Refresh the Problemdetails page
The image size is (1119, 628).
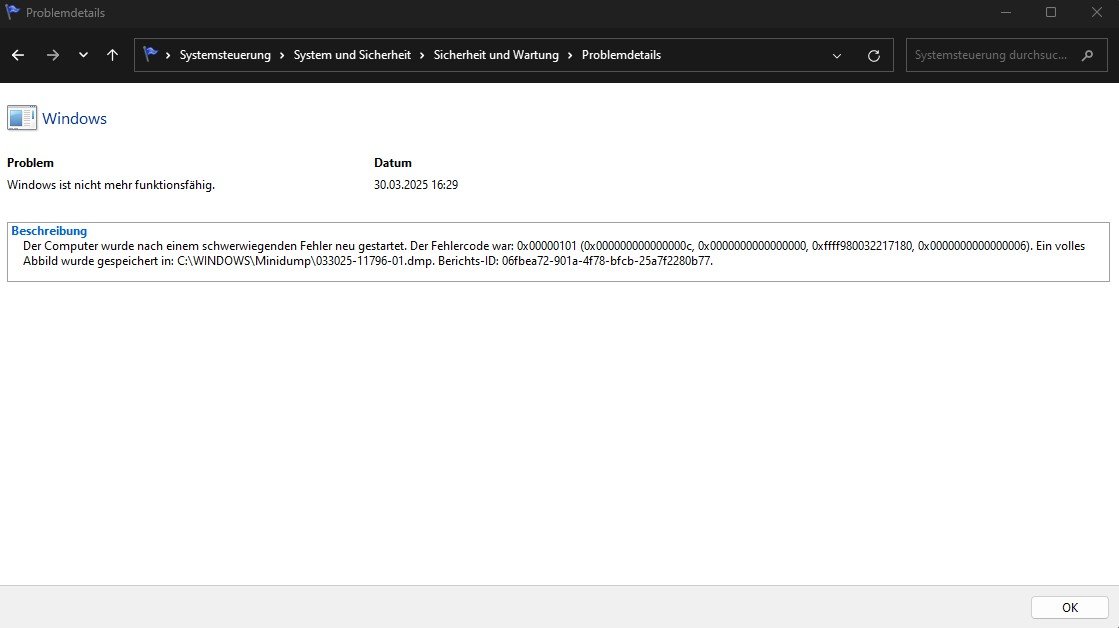coord(874,56)
